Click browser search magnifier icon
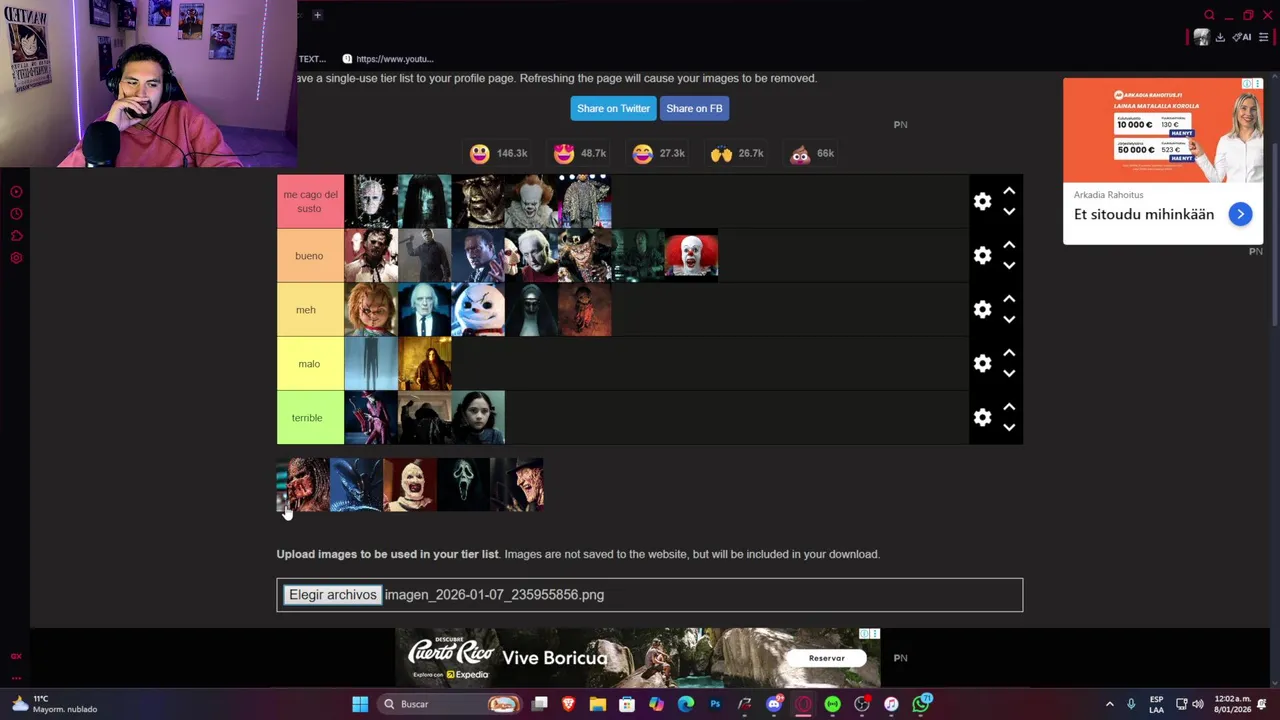 [x=1209, y=15]
